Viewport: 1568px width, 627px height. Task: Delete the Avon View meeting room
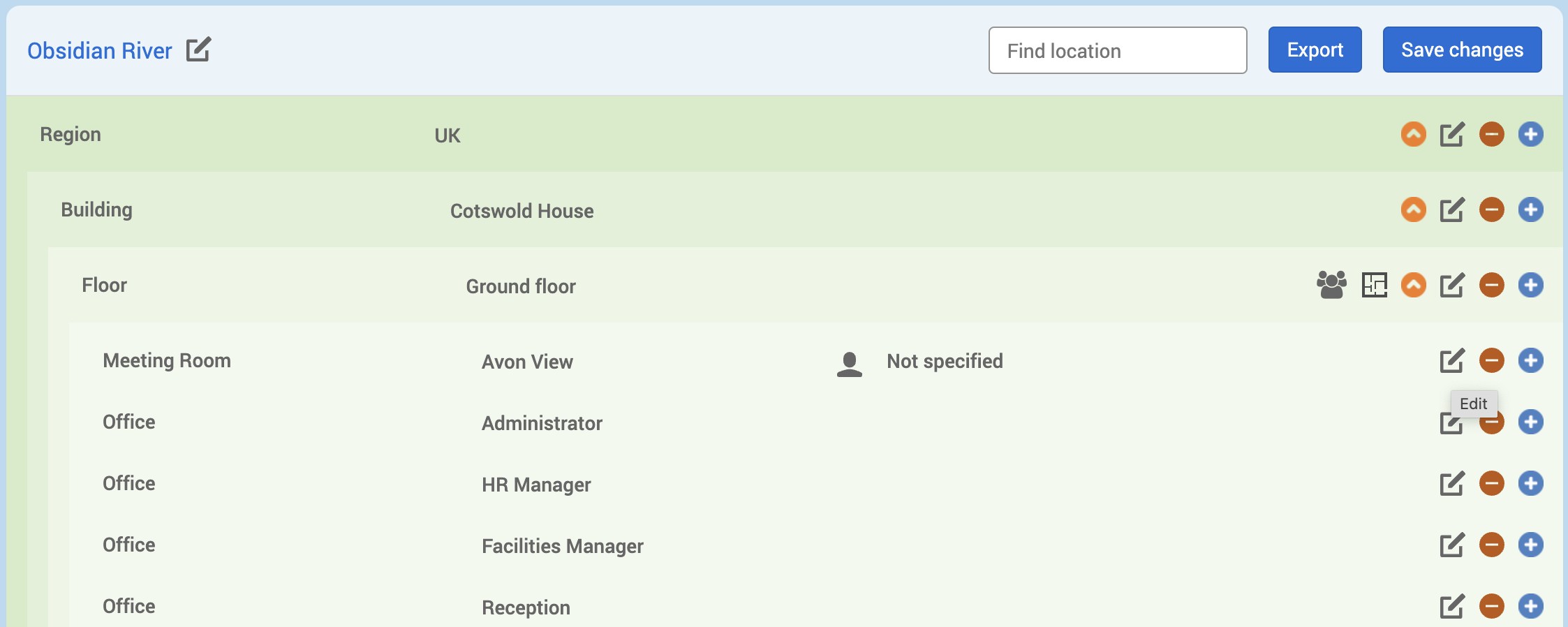click(x=1491, y=360)
